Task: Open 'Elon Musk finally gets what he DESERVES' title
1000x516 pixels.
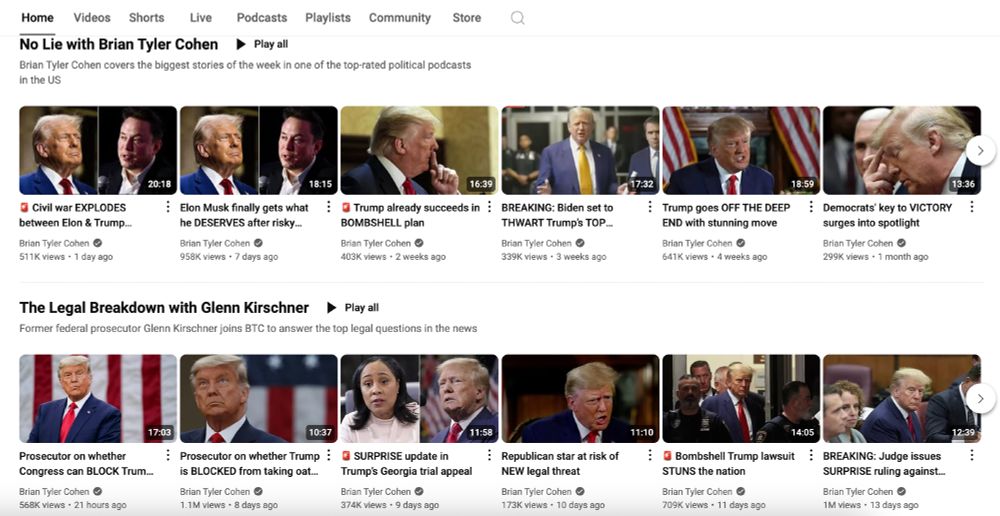Action: 244,215
